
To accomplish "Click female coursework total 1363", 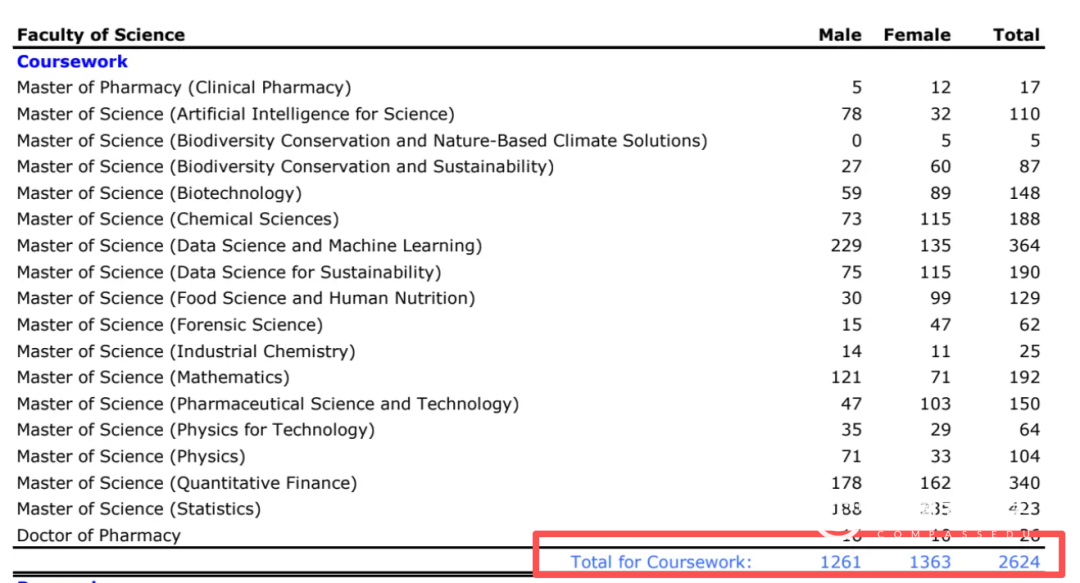I will pyautogui.click(x=930, y=562).
